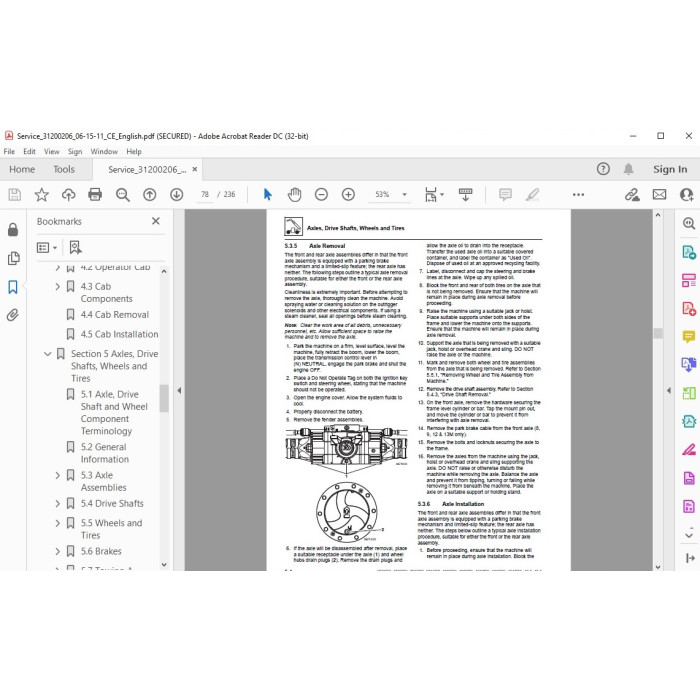Image resolution: width=700 pixels, height=700 pixels.
Task: Click the document vertical scrollbar thumb
Action: (658, 333)
